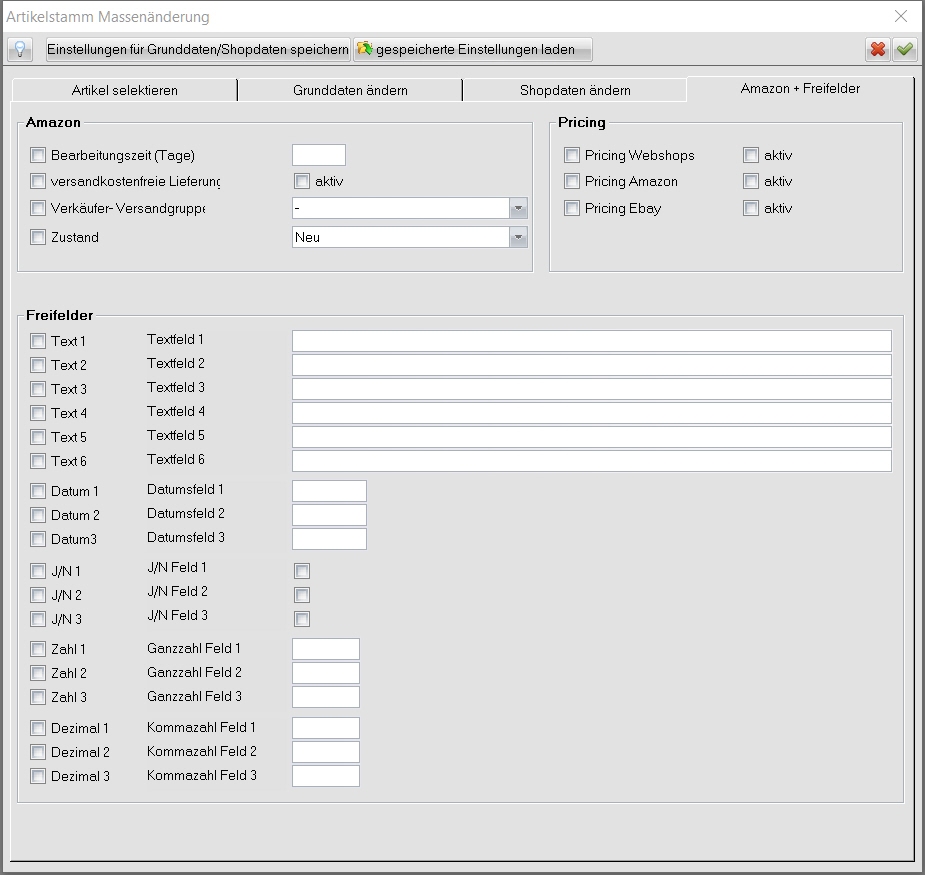Enable Bearbeitungszeit (Tage) checkbox

click(x=38, y=155)
